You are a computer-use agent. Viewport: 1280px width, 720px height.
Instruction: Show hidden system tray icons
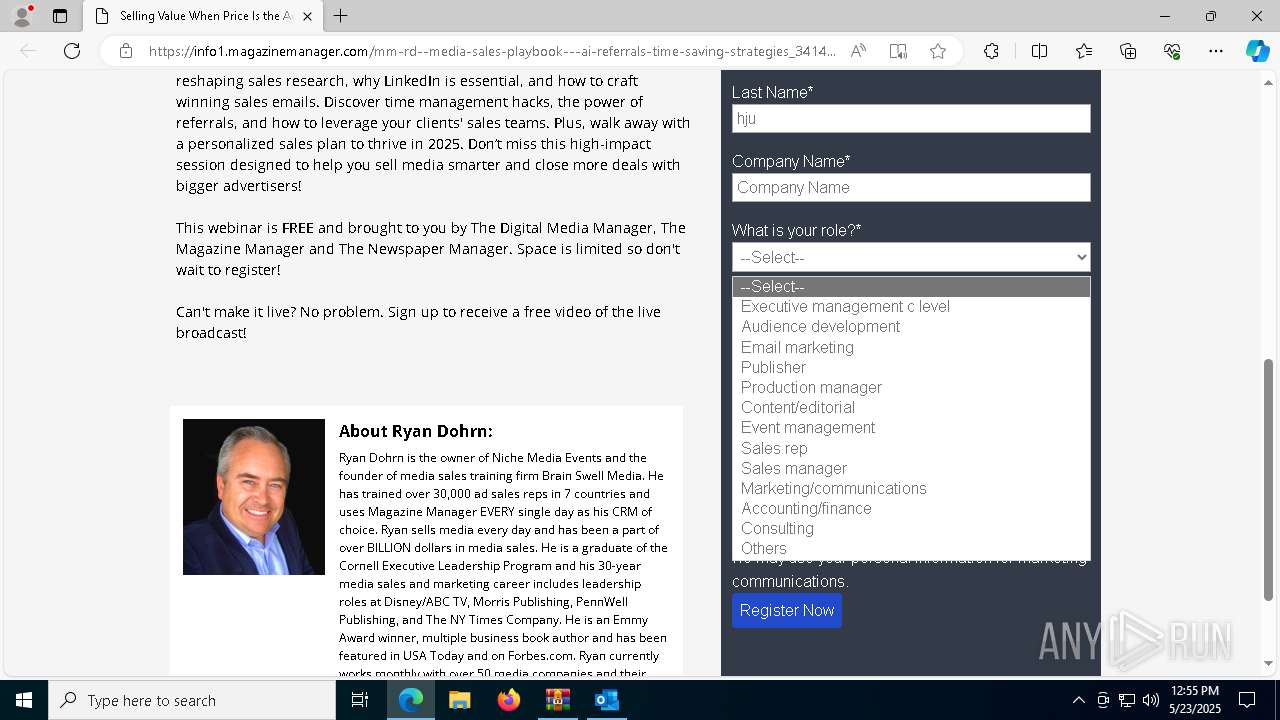click(x=1078, y=700)
